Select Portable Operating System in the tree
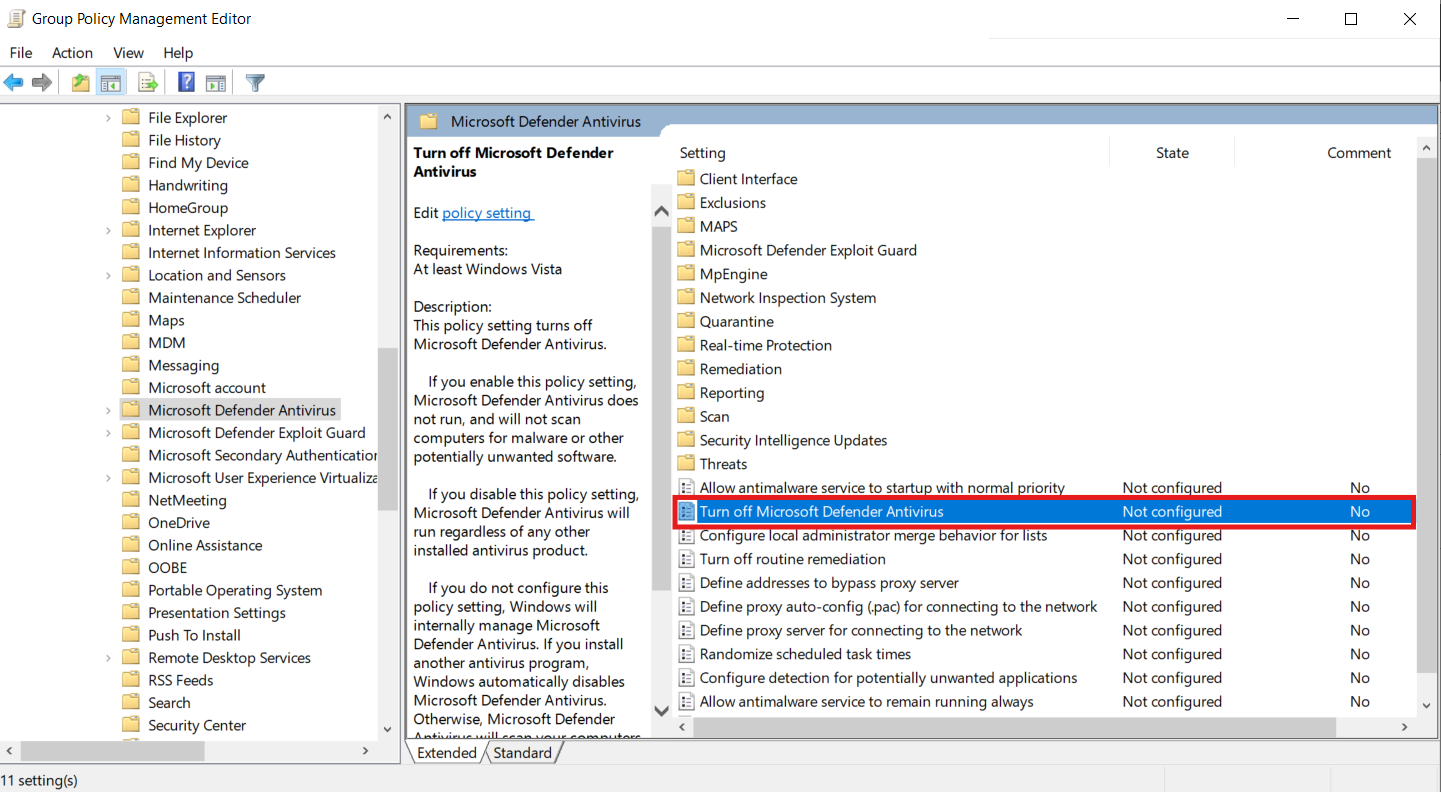 pos(235,591)
